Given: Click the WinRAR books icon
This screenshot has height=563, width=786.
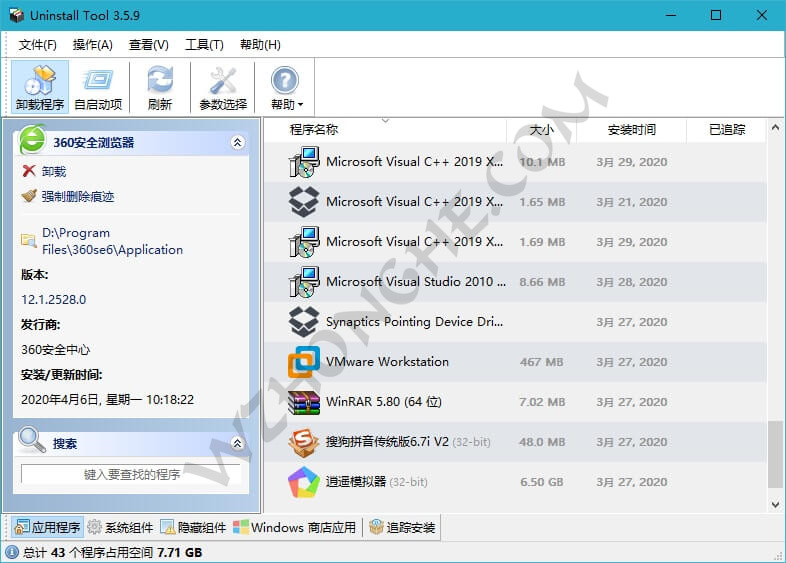Looking at the screenshot, I should (x=304, y=402).
